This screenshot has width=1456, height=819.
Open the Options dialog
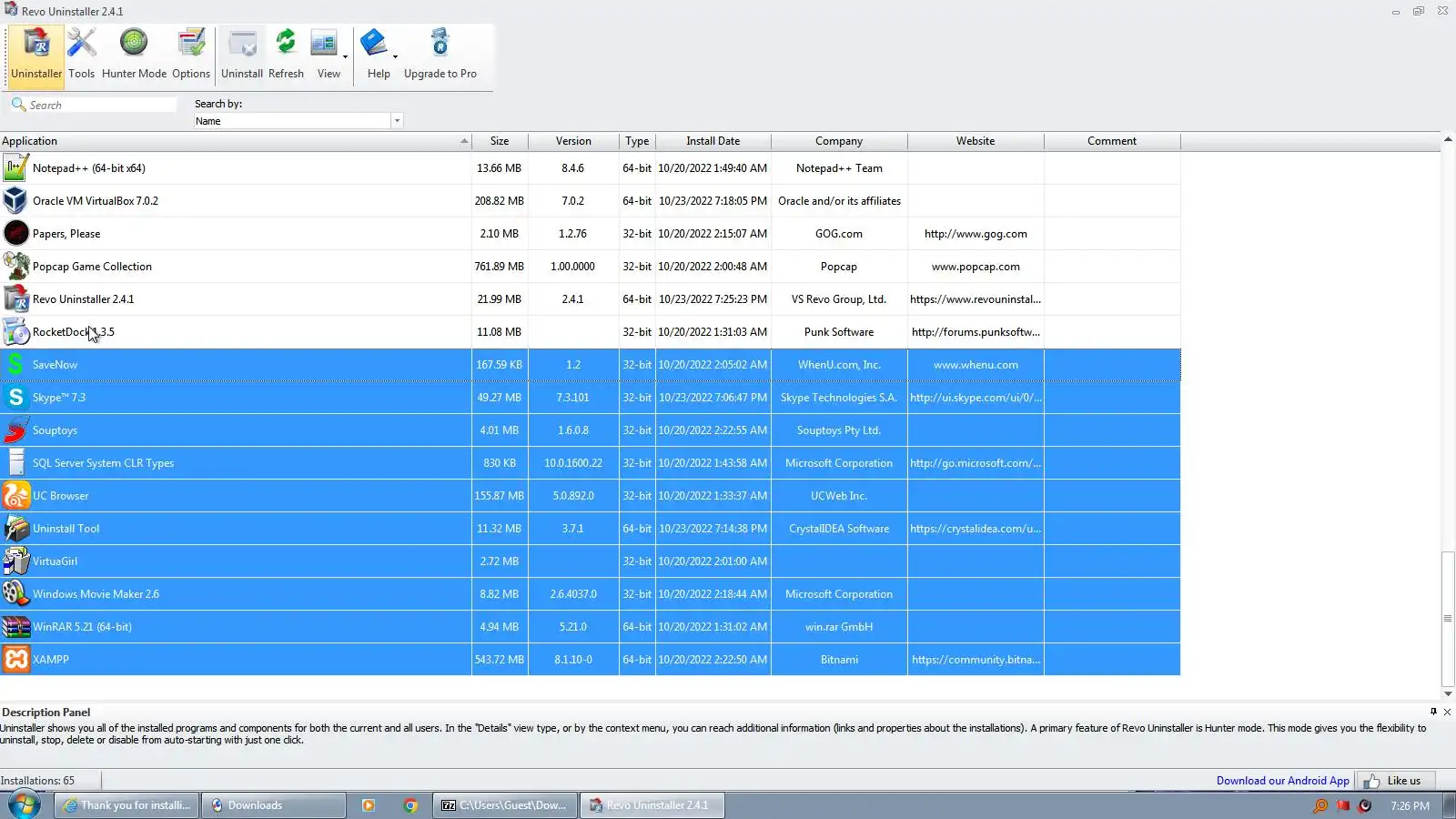coord(191,56)
